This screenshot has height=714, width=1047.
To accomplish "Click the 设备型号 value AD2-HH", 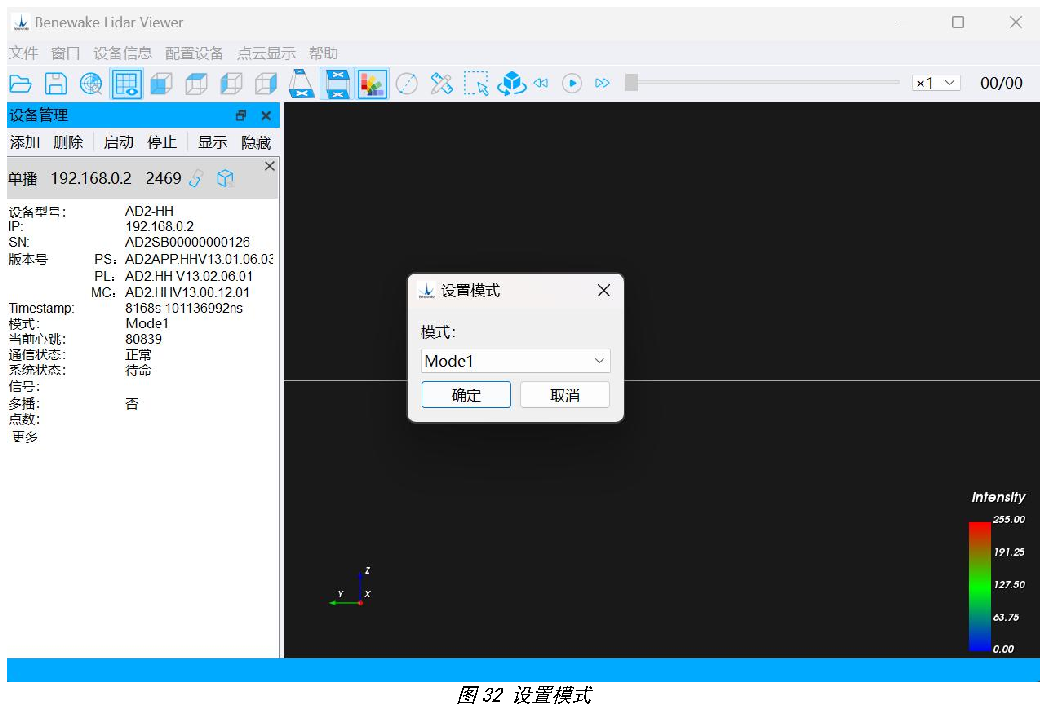I will tap(150, 211).
